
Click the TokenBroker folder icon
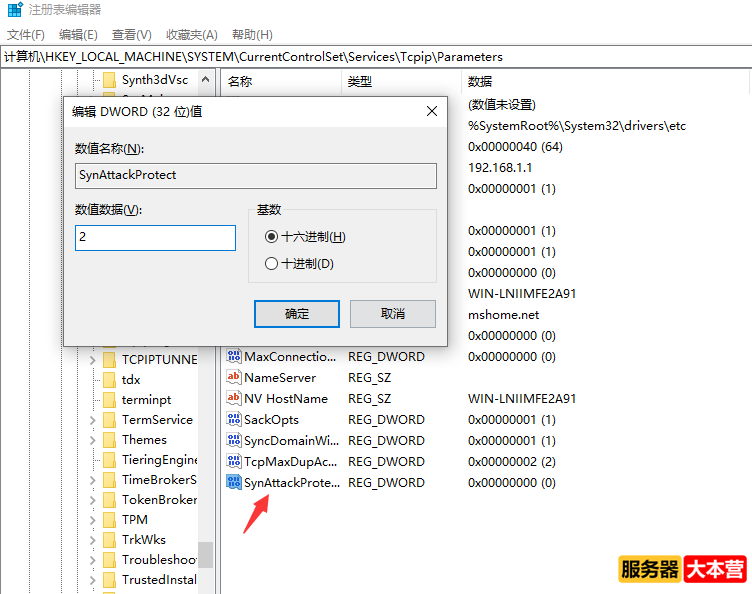(x=109, y=500)
